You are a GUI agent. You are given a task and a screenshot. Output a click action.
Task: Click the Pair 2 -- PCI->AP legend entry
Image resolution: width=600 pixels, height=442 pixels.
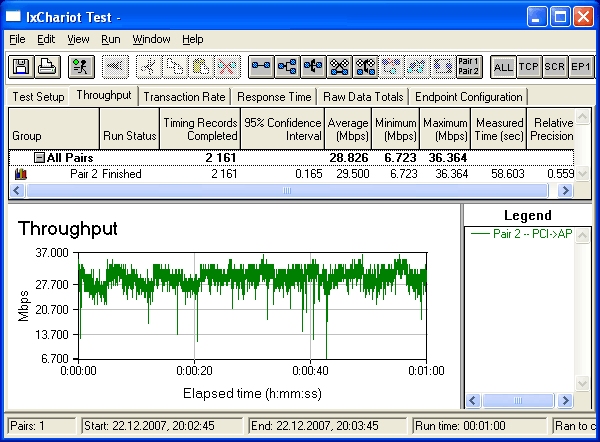(521, 233)
